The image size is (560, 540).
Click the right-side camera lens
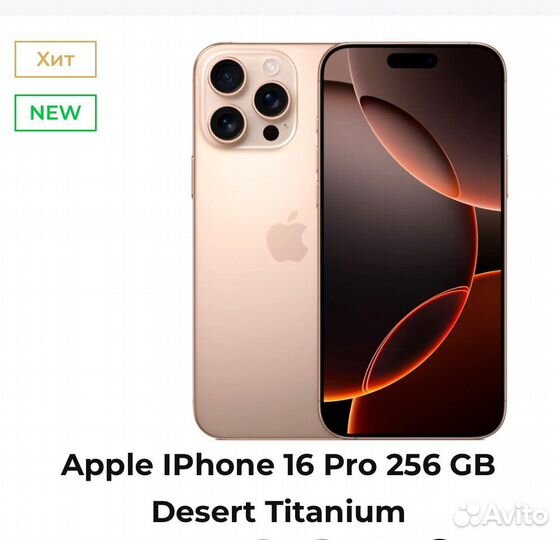[x=271, y=100]
